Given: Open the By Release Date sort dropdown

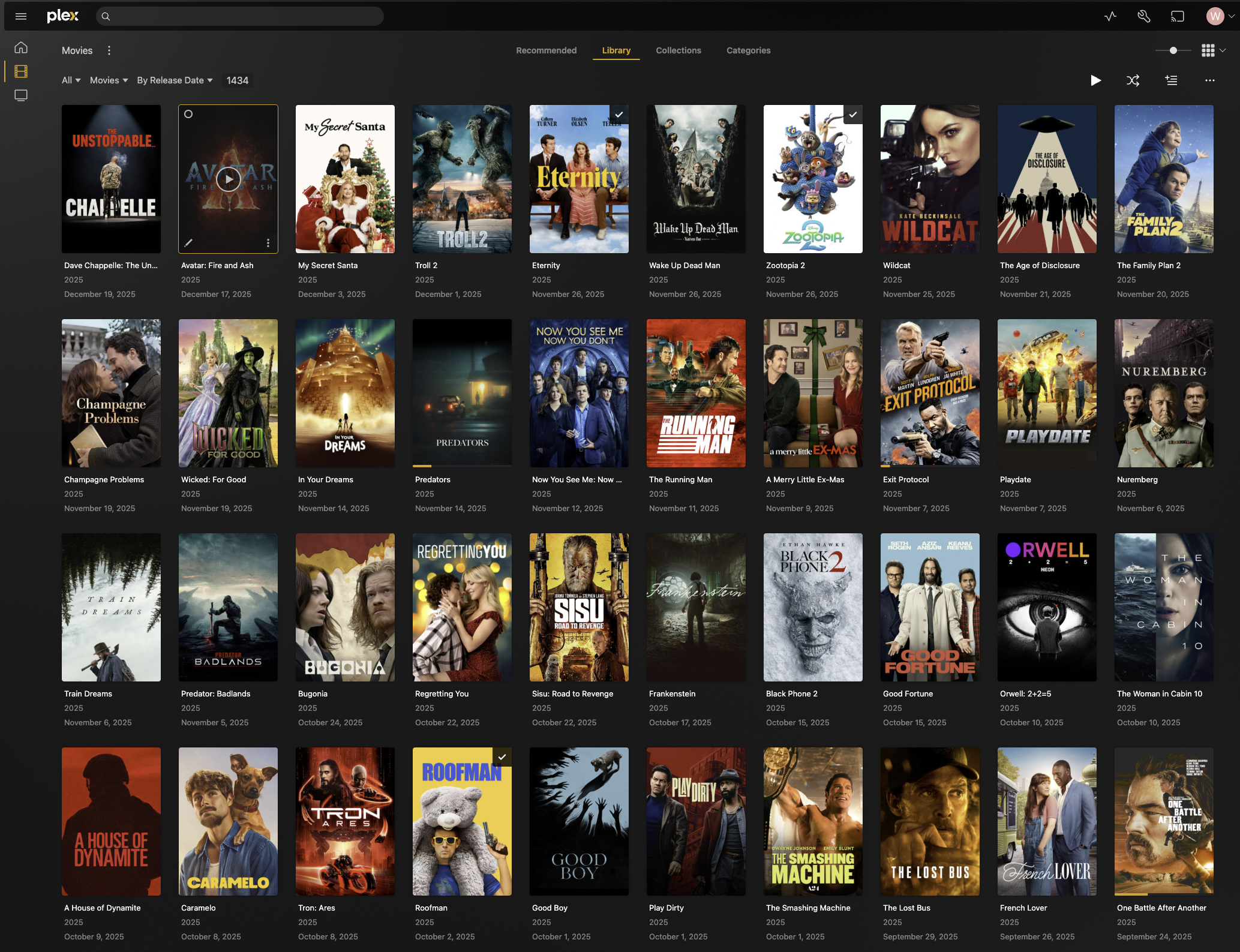Looking at the screenshot, I should click(175, 80).
